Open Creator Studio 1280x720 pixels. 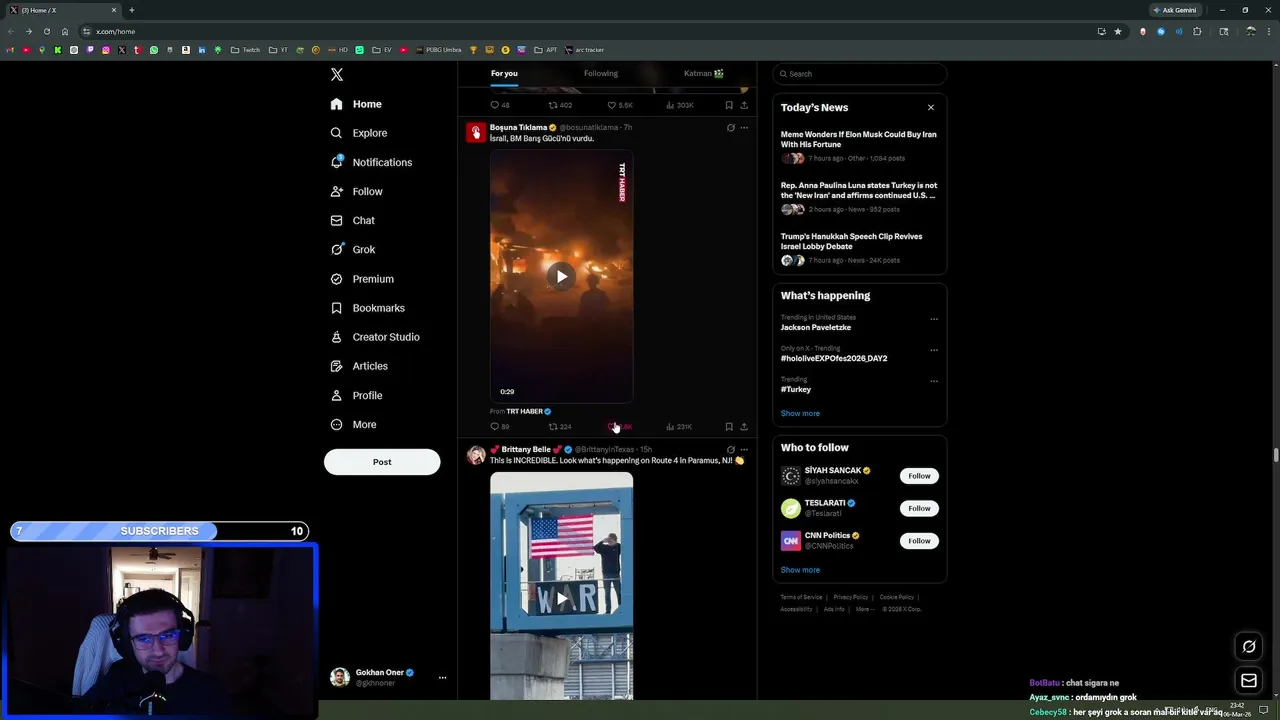click(375, 337)
